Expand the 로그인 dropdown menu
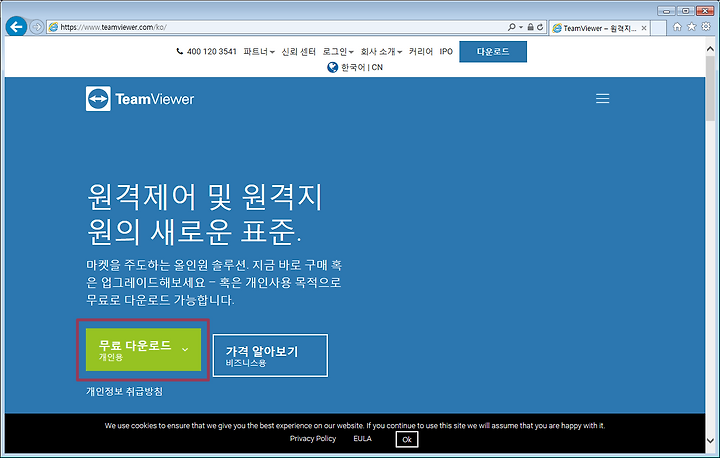 pyautogui.click(x=338, y=51)
